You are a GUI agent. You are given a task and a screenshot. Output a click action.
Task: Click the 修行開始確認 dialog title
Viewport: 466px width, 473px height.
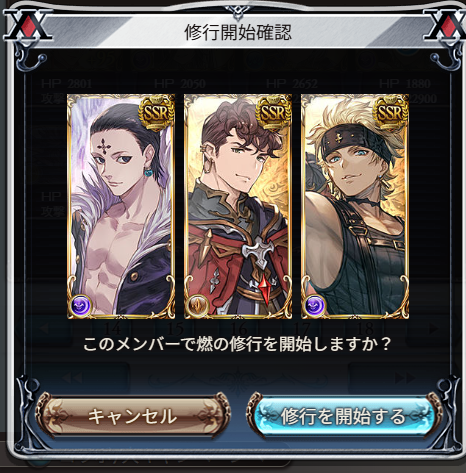tap(238, 32)
